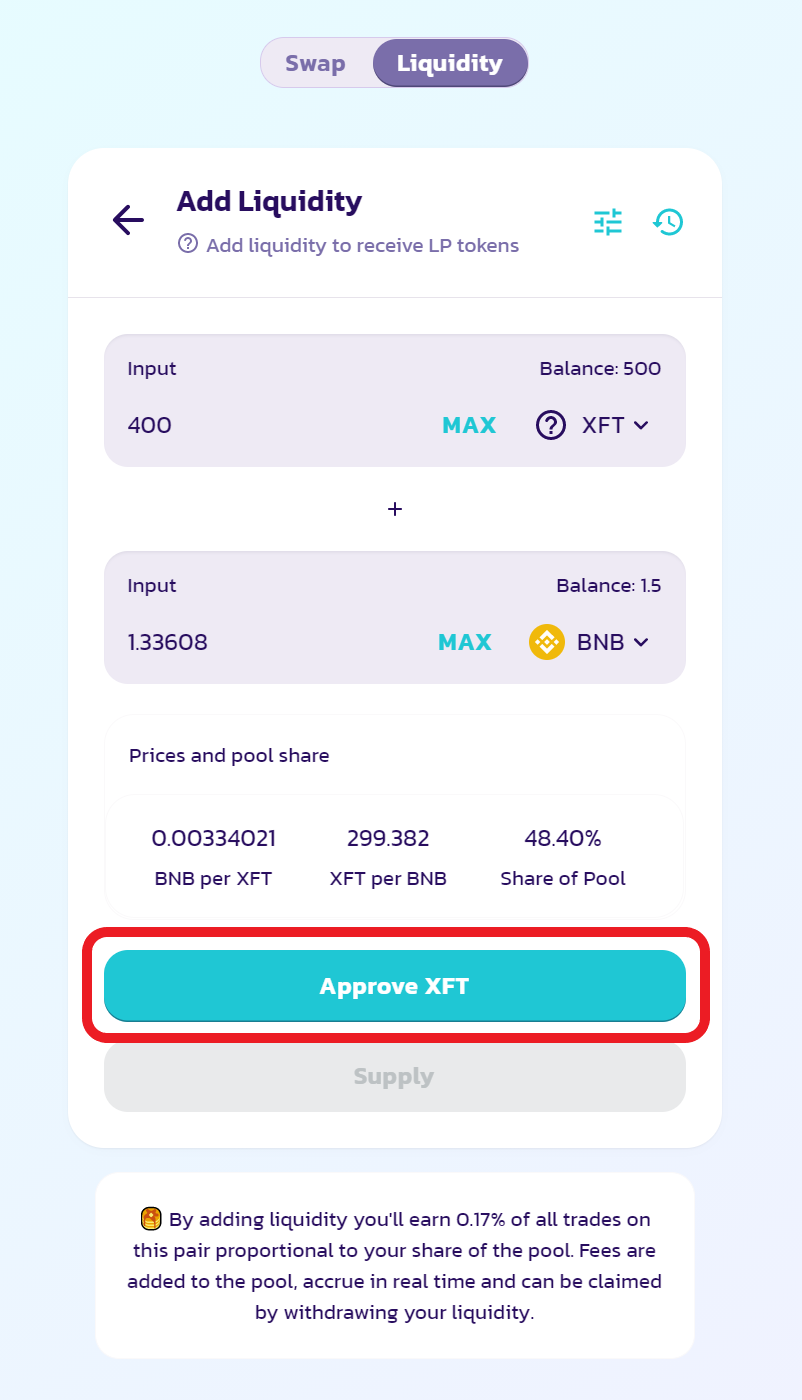Click the Balance: 1.5 label
Screen dimensions: 802x1400
[609, 586]
